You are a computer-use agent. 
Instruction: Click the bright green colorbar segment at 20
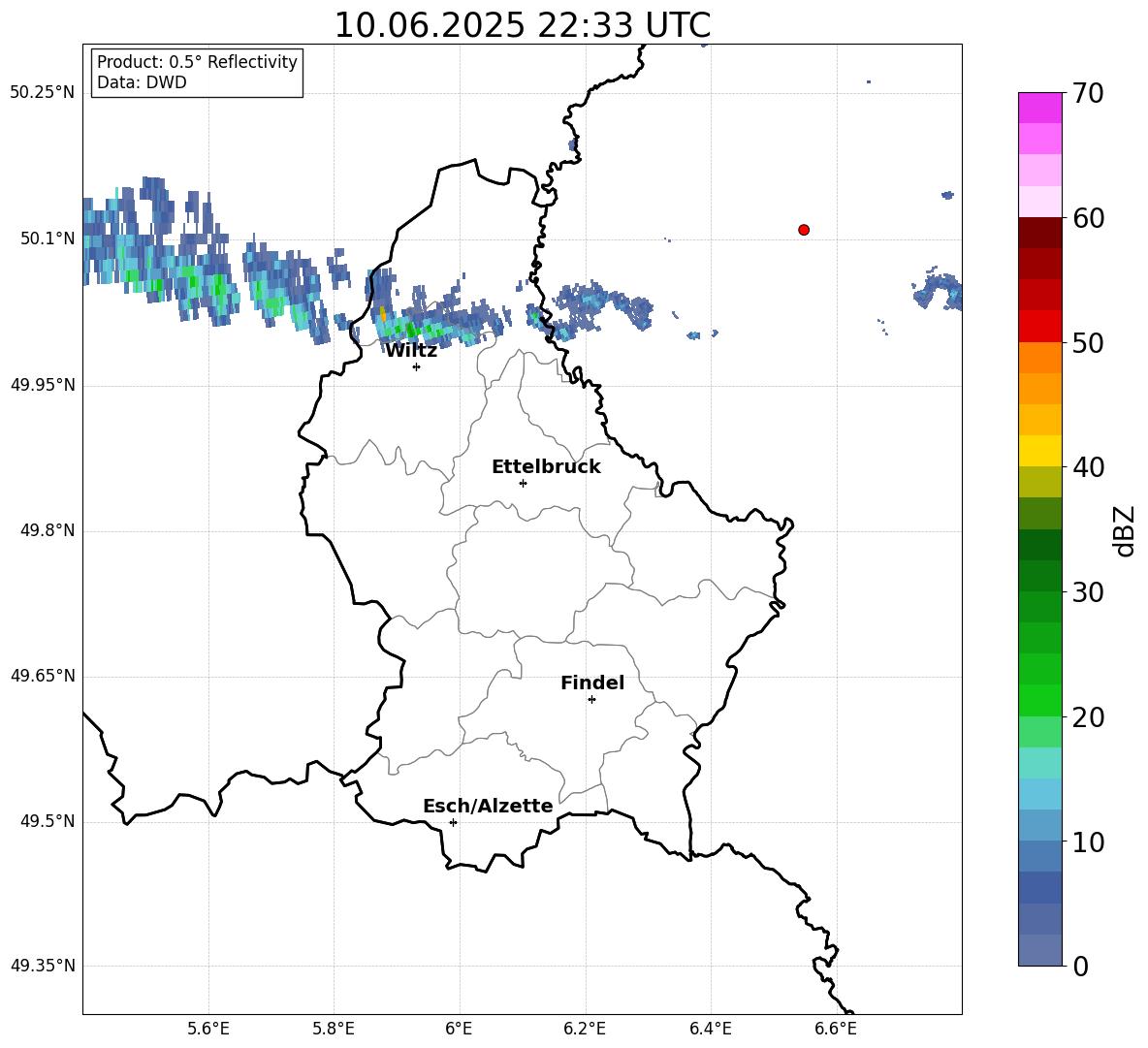click(x=1039, y=700)
